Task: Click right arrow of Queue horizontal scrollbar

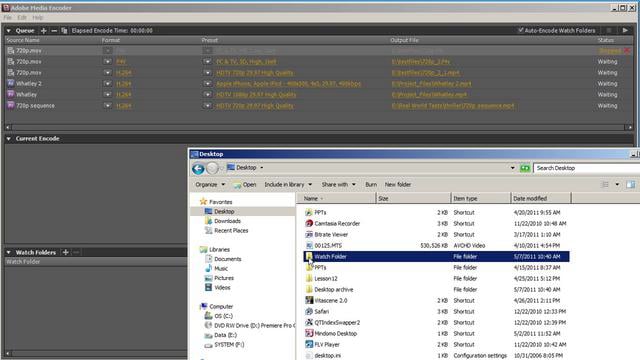Action: pyautogui.click(x=629, y=127)
